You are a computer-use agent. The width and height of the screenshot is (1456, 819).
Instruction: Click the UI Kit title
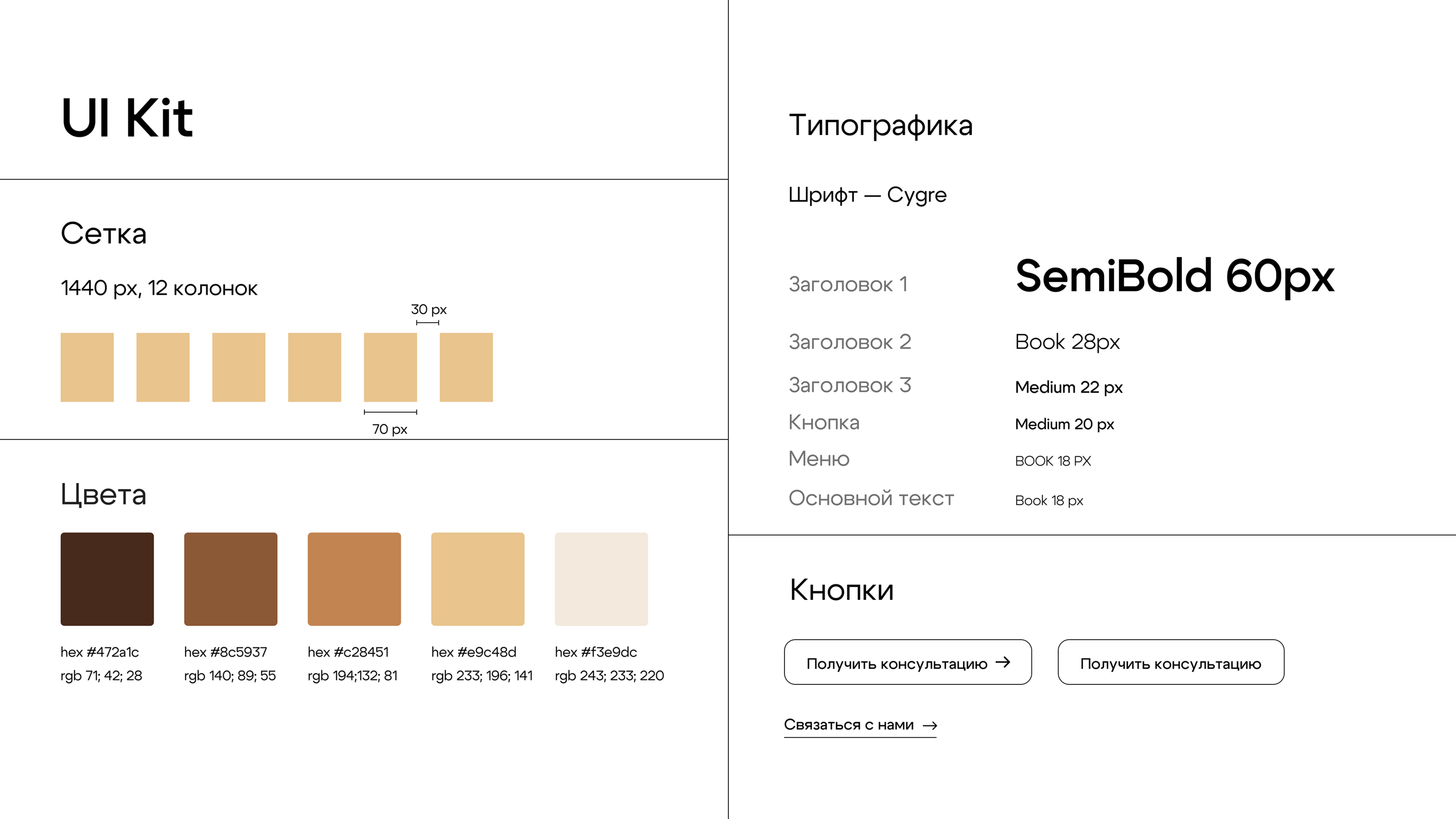tap(127, 118)
